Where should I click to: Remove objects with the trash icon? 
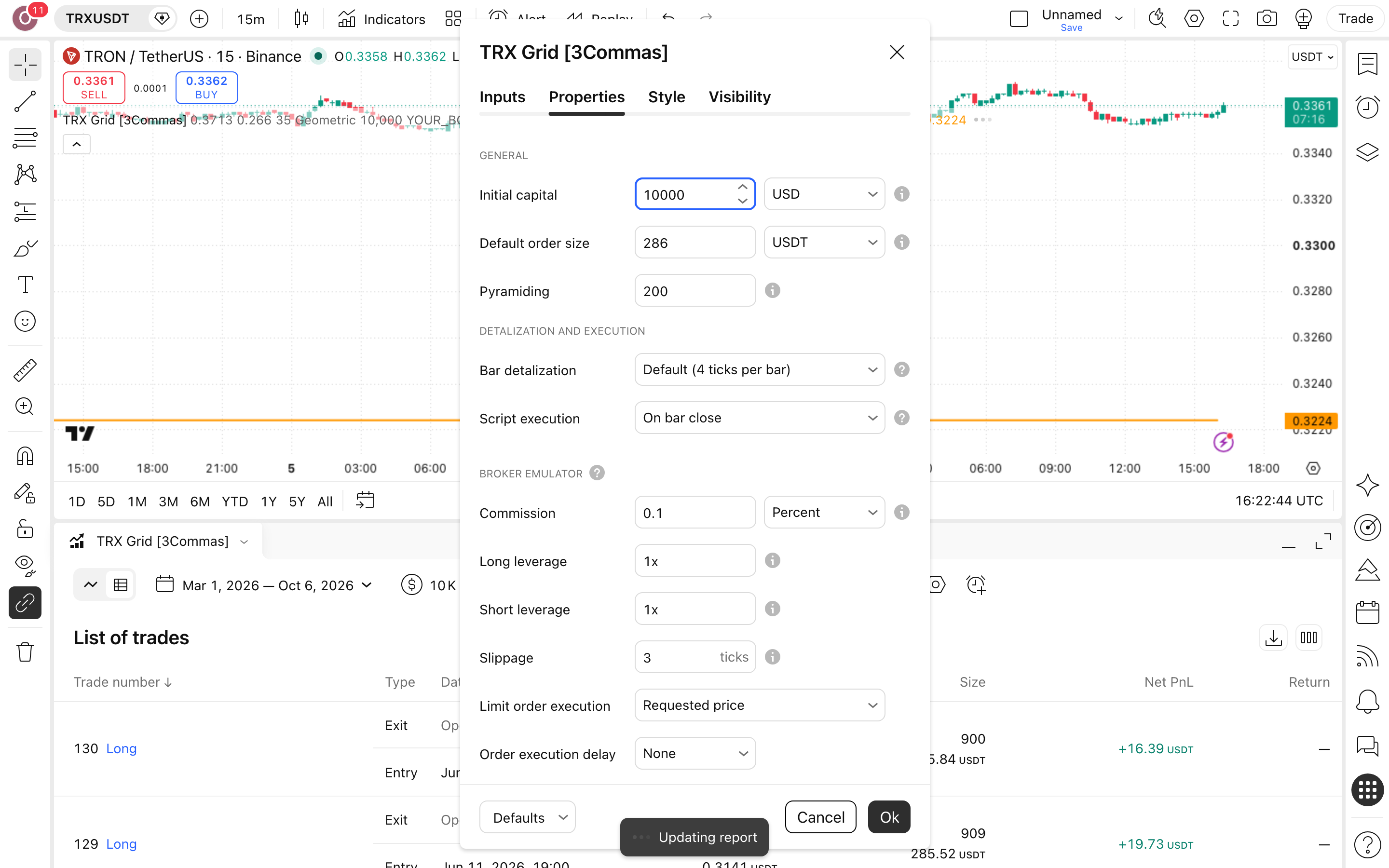[25, 652]
